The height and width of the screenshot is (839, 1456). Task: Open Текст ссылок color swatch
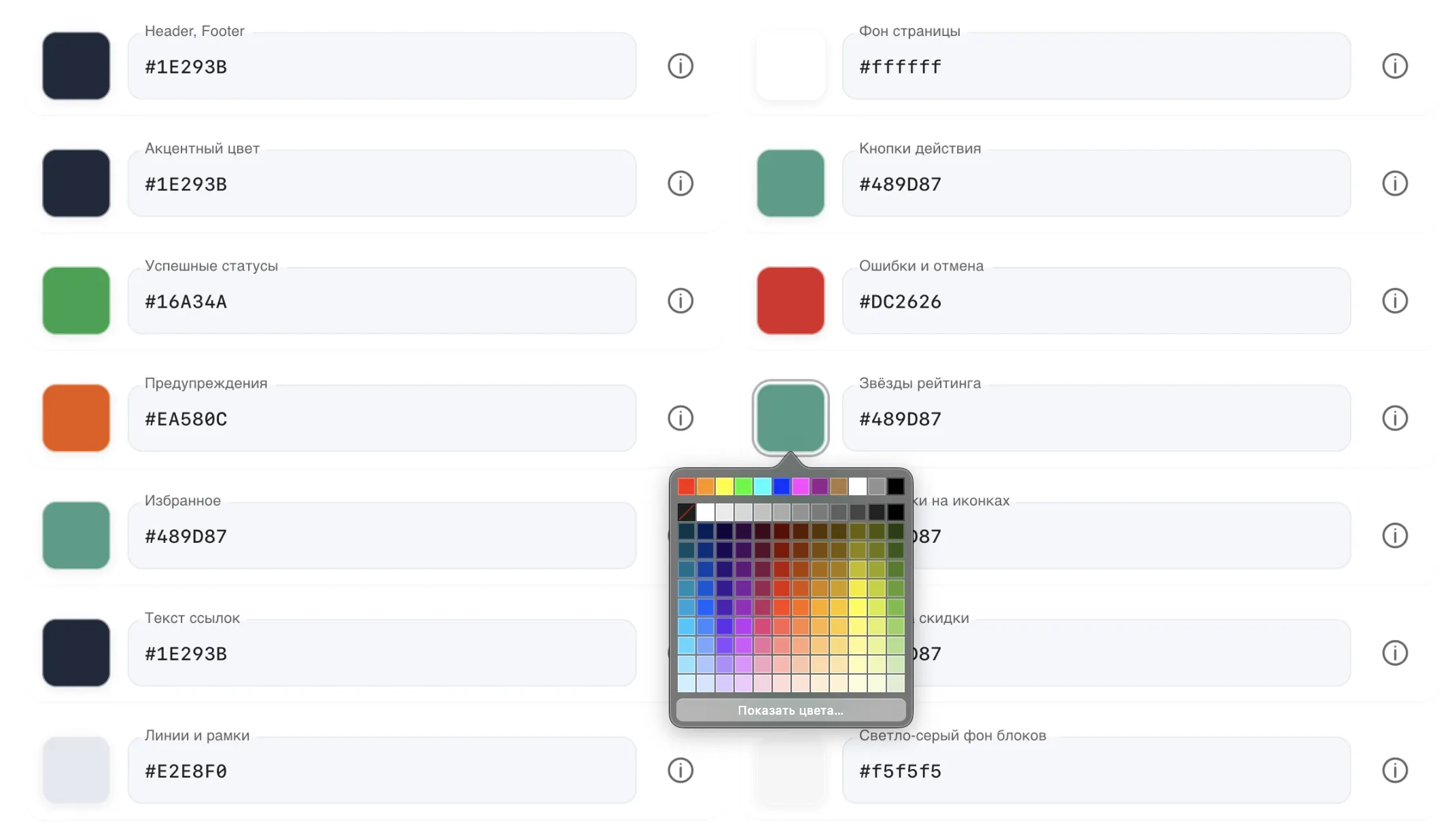click(76, 653)
